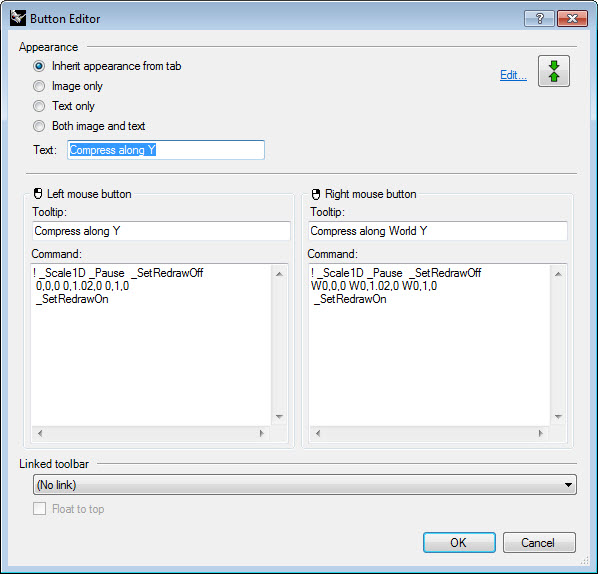Click right arrow of left command horizontal scrollbar

click(262, 433)
